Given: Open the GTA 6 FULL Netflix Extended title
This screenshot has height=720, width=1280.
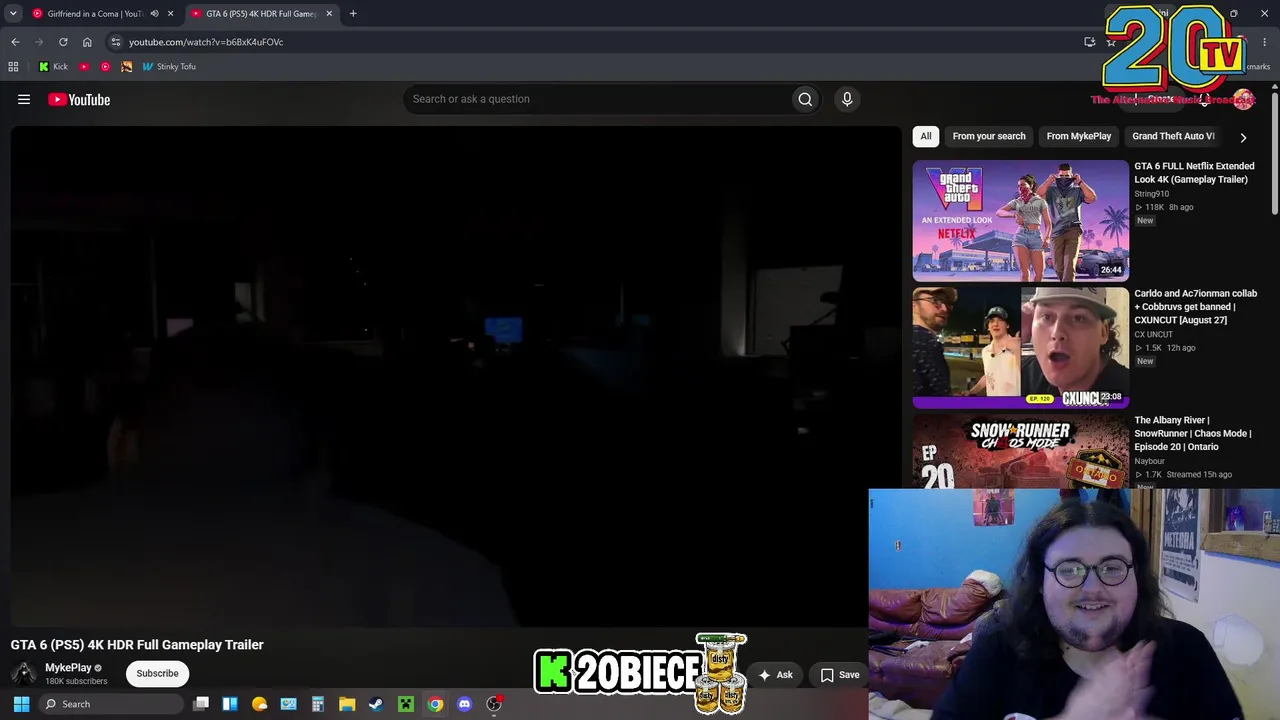Looking at the screenshot, I should point(1194,173).
